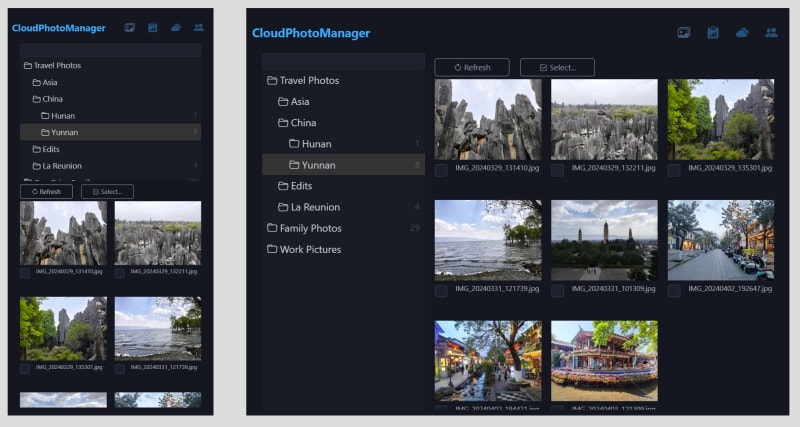Image resolution: width=800 pixels, height=427 pixels.
Task: Click the Refresh button in the narrow layout
Action: (x=46, y=192)
